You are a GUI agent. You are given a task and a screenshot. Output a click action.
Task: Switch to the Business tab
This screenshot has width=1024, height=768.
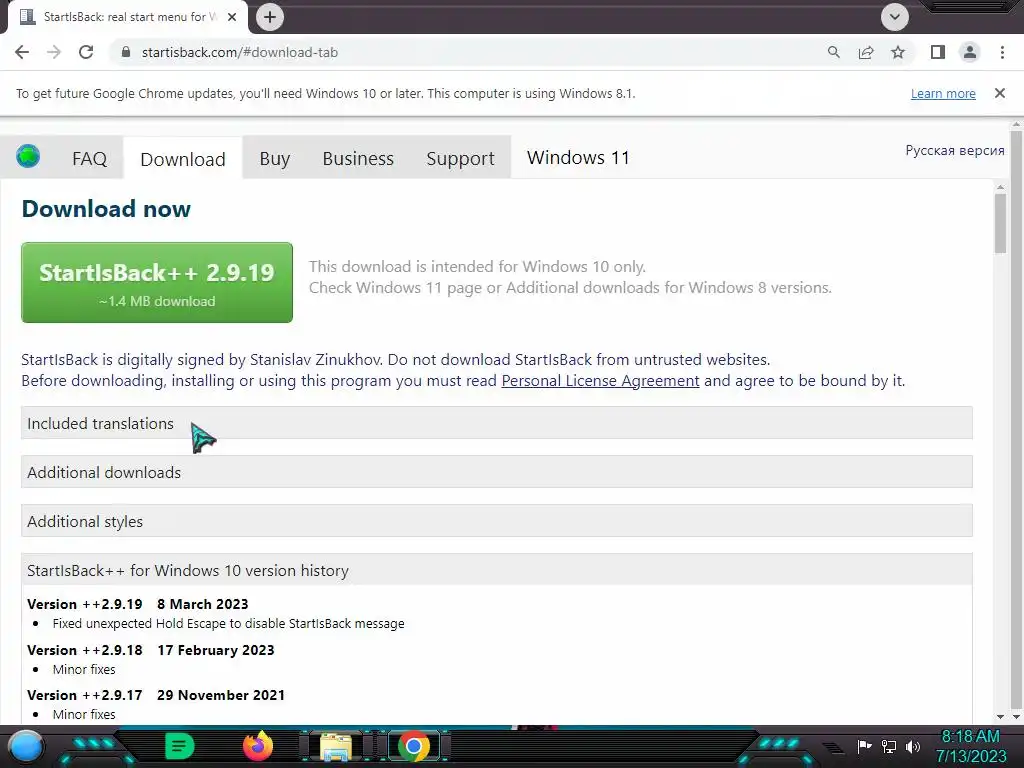358,159
